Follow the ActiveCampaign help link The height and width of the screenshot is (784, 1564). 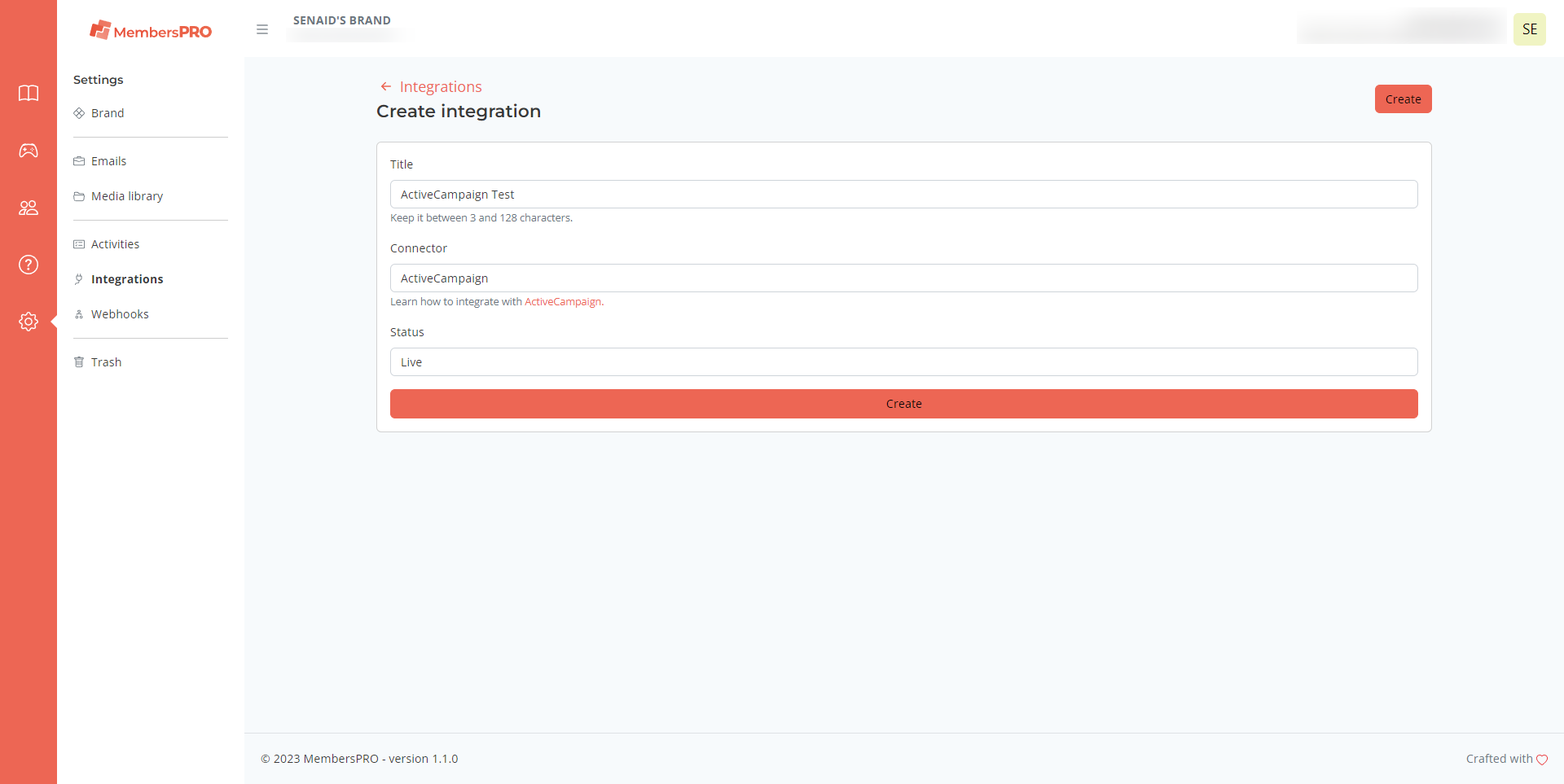[563, 302]
